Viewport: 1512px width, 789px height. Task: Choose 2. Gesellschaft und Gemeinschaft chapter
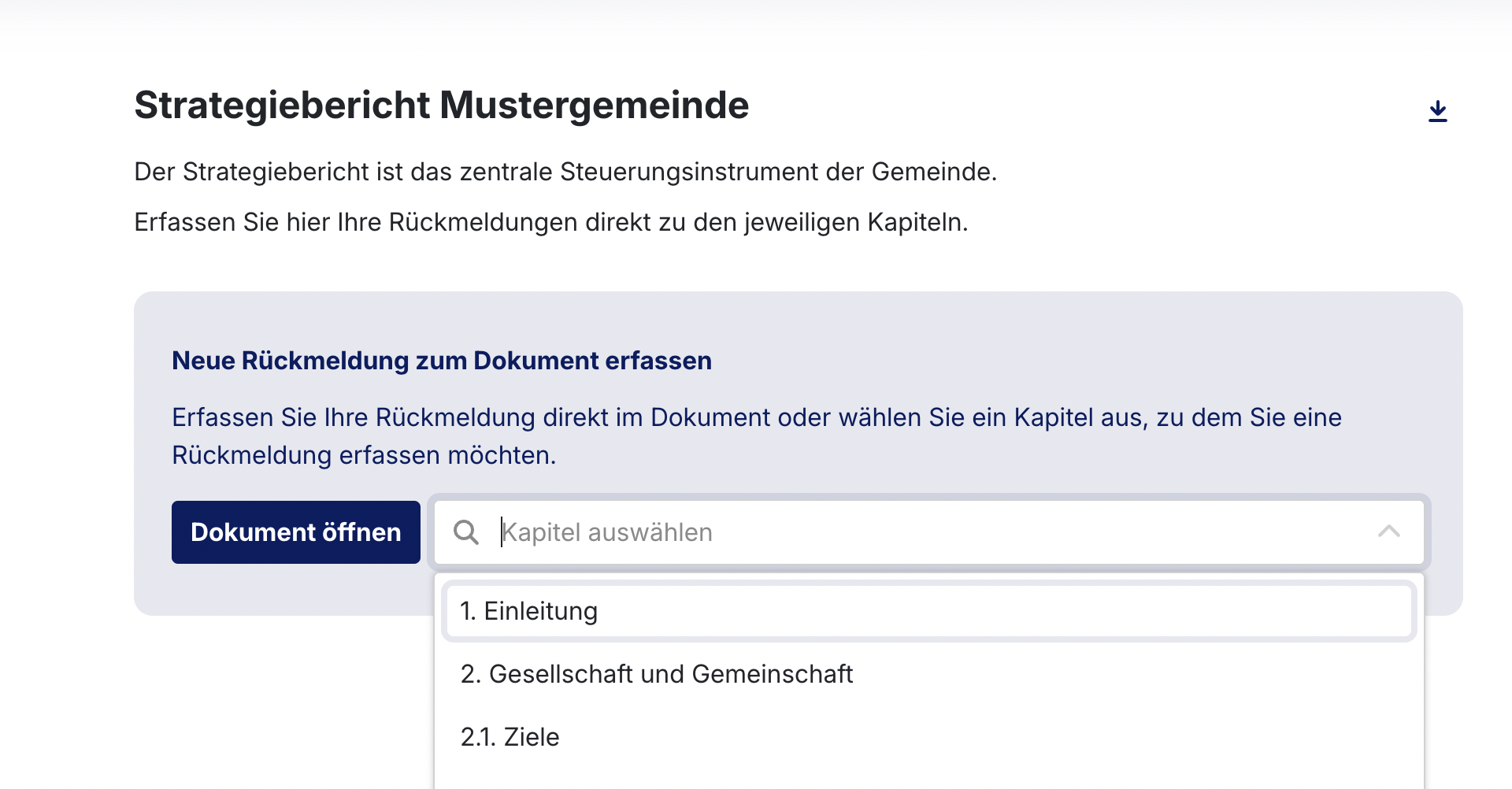tap(657, 674)
